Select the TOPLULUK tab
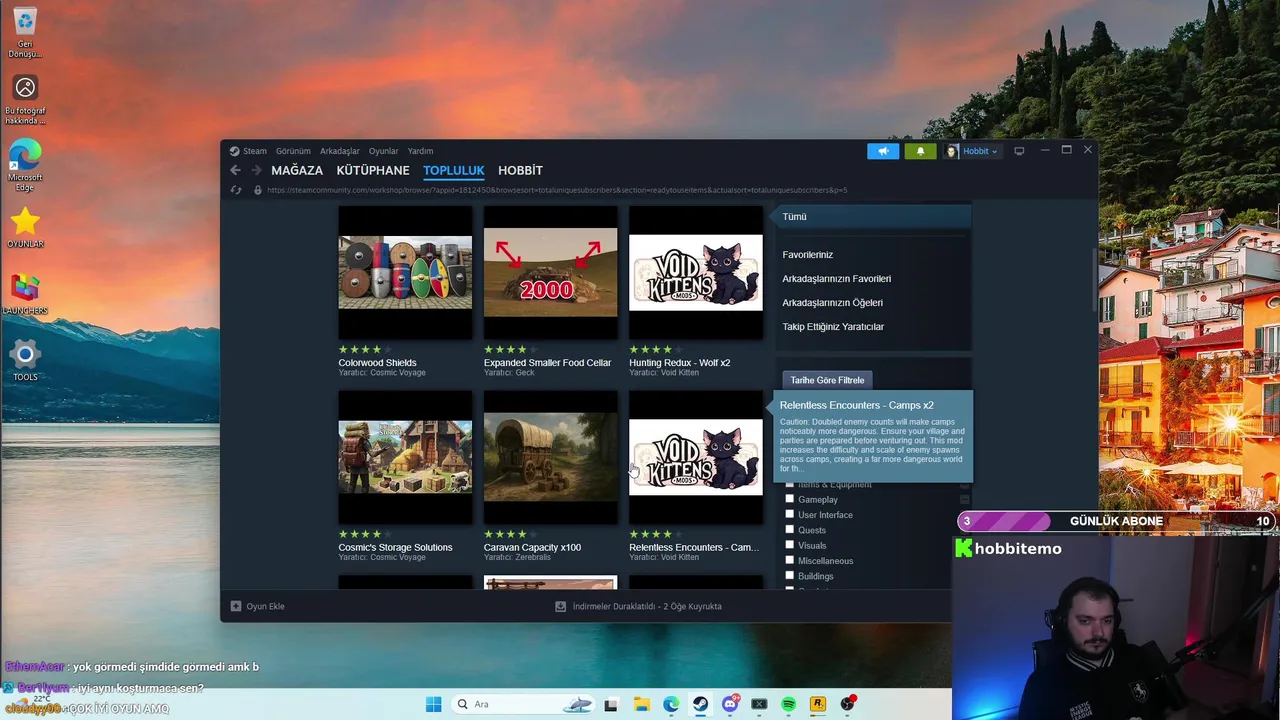This screenshot has height=720, width=1280. coord(454,170)
